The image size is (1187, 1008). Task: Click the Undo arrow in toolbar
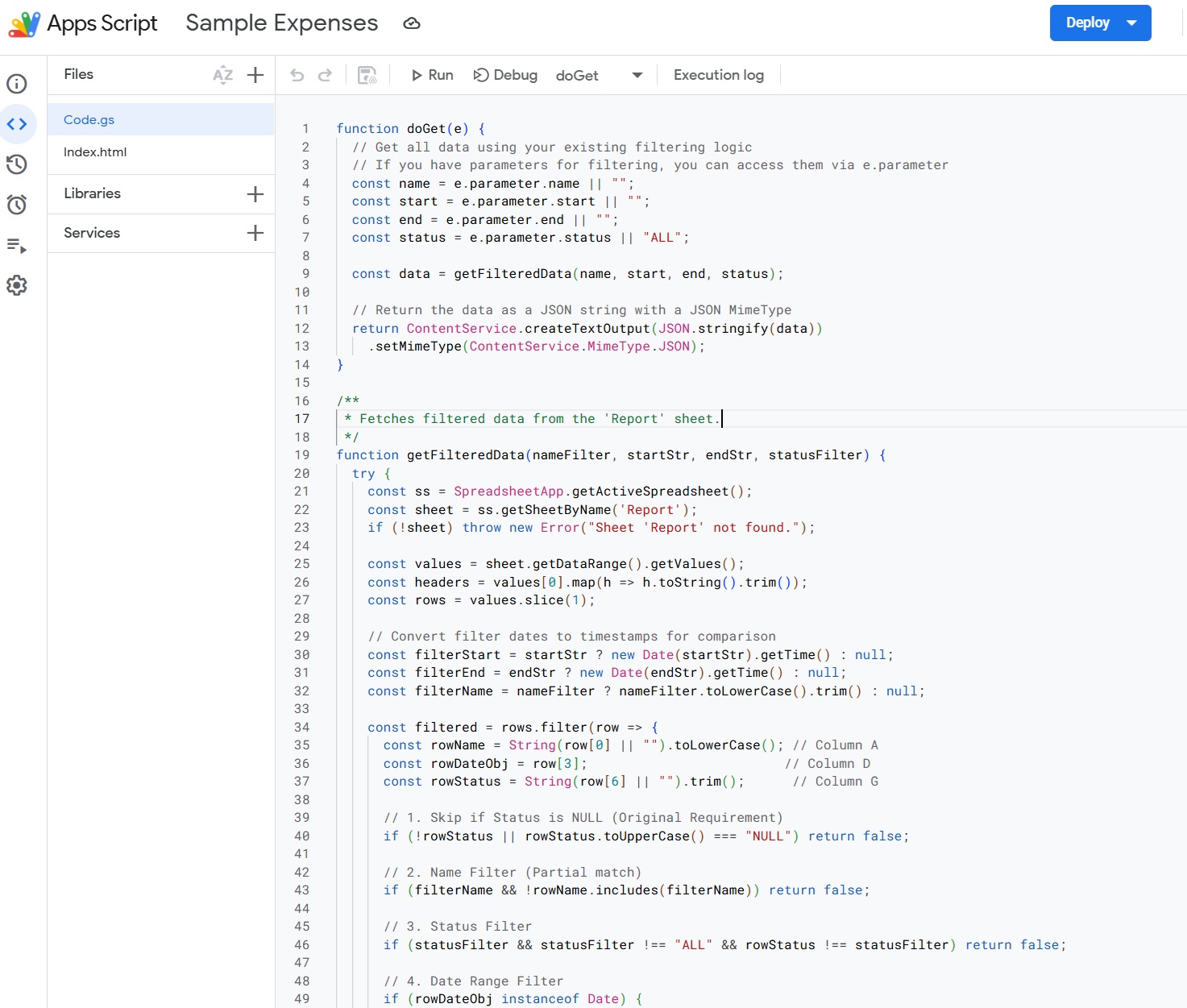297,75
